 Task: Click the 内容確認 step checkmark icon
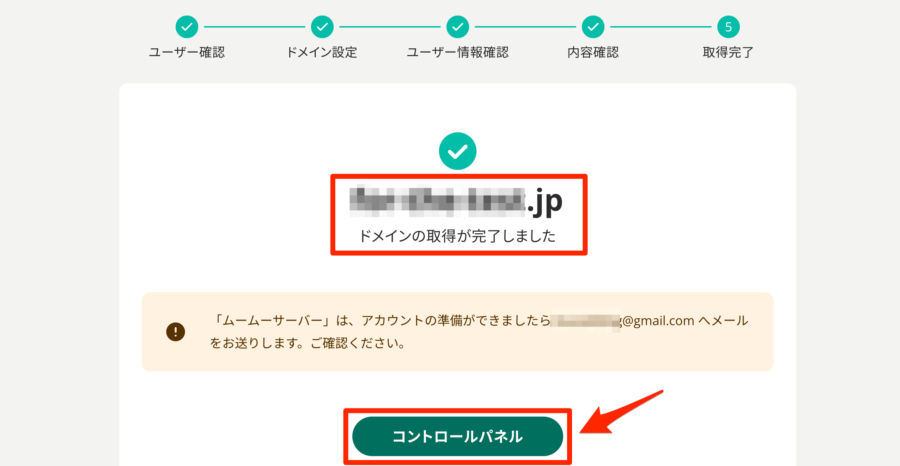click(x=593, y=26)
